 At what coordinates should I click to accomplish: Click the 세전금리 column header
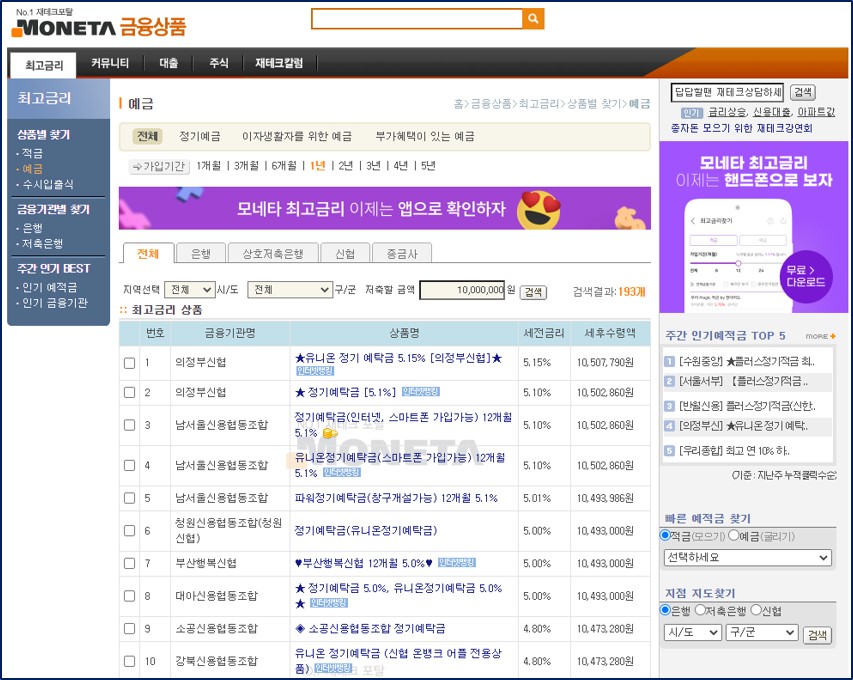tap(543, 333)
